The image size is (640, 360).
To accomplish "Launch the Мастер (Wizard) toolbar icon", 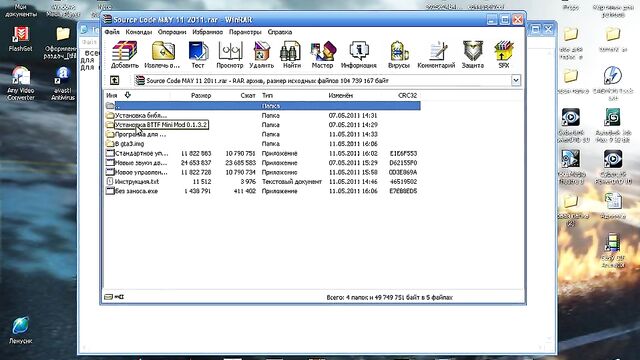I will 322,55.
